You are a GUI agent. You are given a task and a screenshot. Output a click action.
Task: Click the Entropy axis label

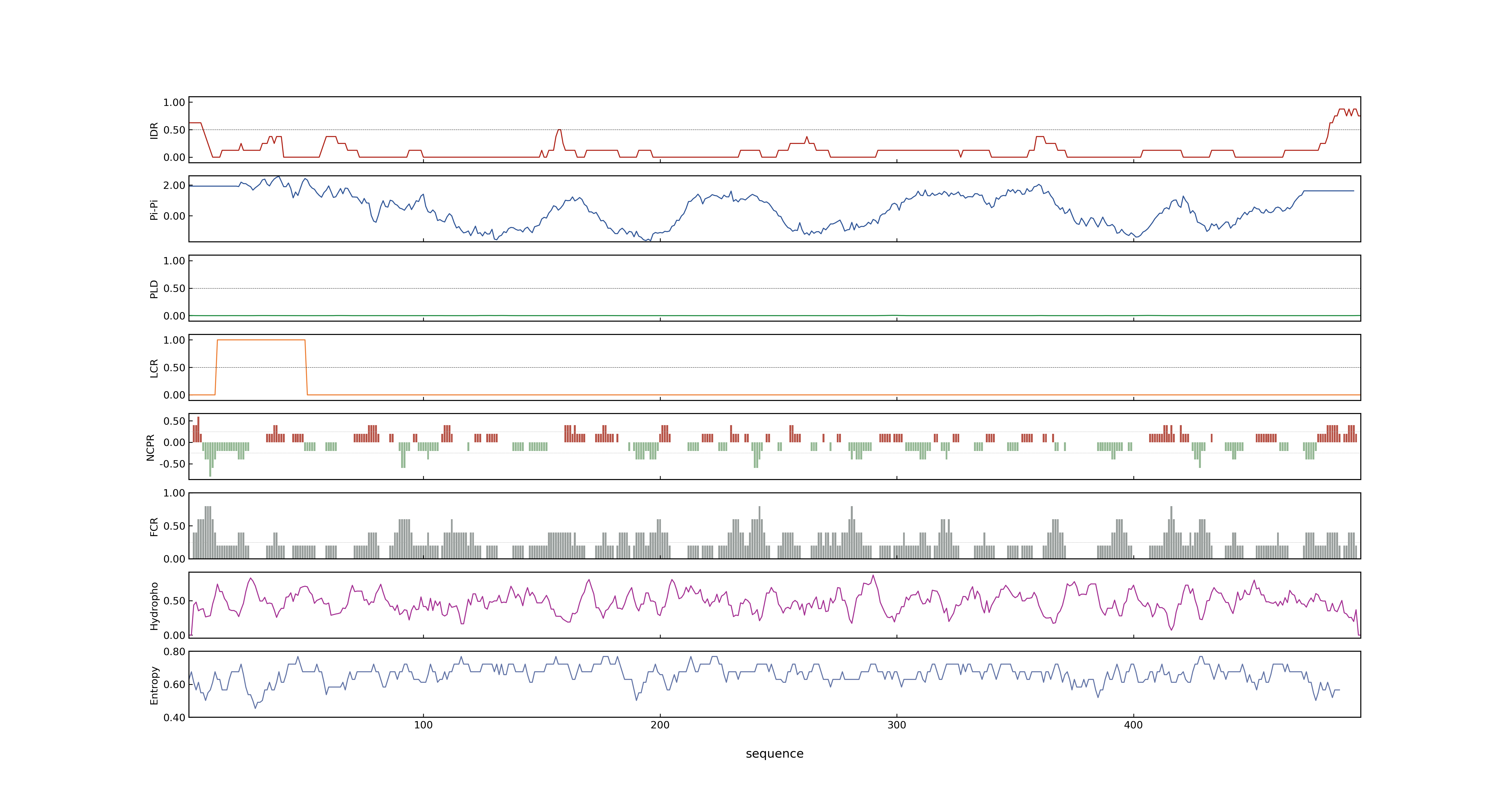pos(154,685)
